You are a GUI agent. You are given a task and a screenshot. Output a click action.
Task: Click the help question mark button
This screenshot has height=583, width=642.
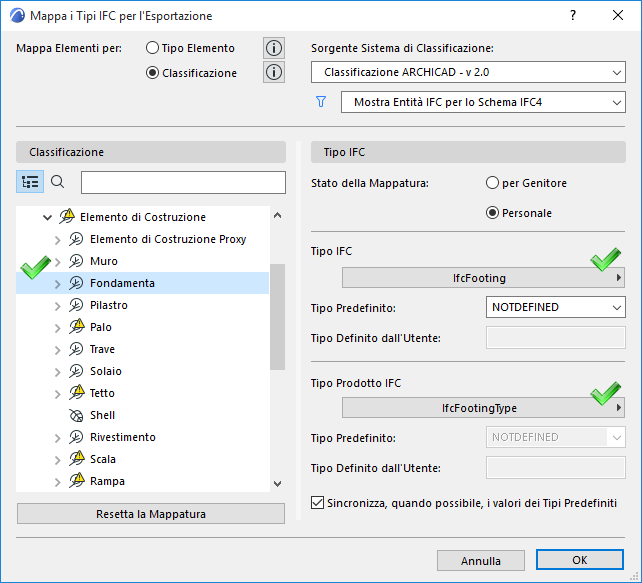tap(573, 16)
